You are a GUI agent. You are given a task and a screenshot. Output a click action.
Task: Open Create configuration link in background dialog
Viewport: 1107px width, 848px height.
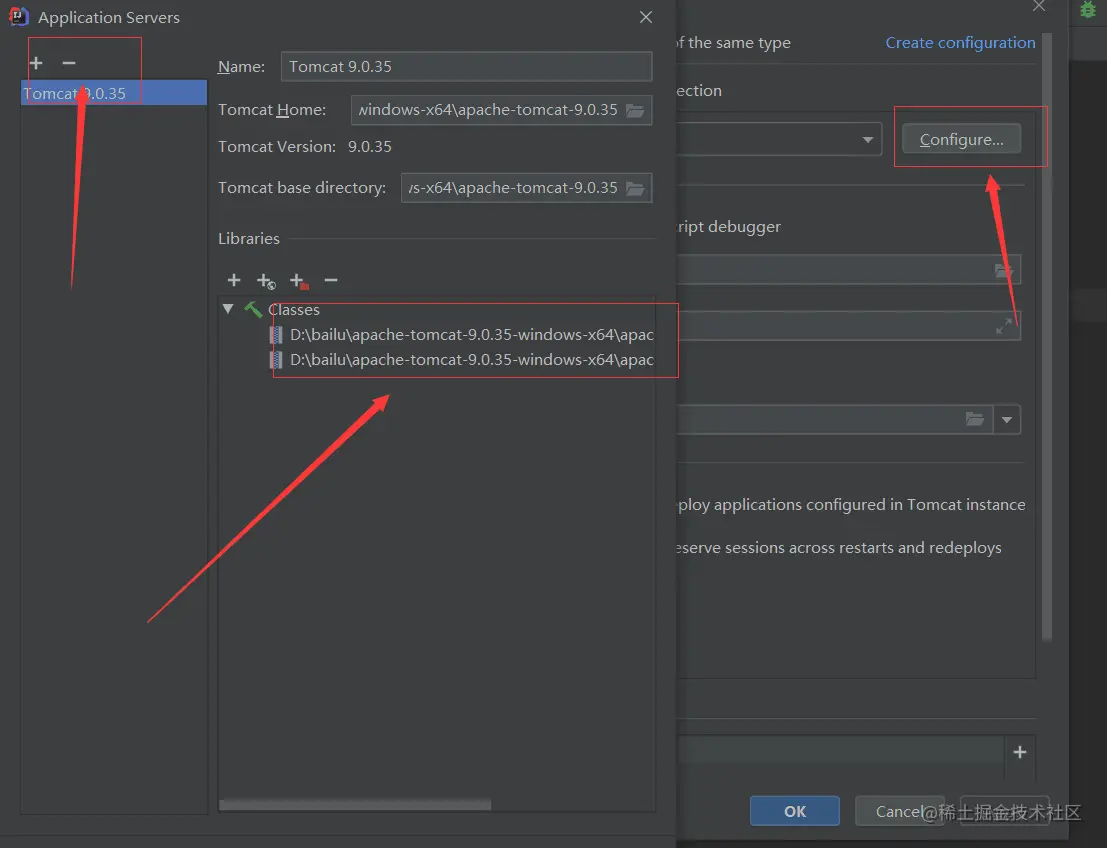(960, 42)
